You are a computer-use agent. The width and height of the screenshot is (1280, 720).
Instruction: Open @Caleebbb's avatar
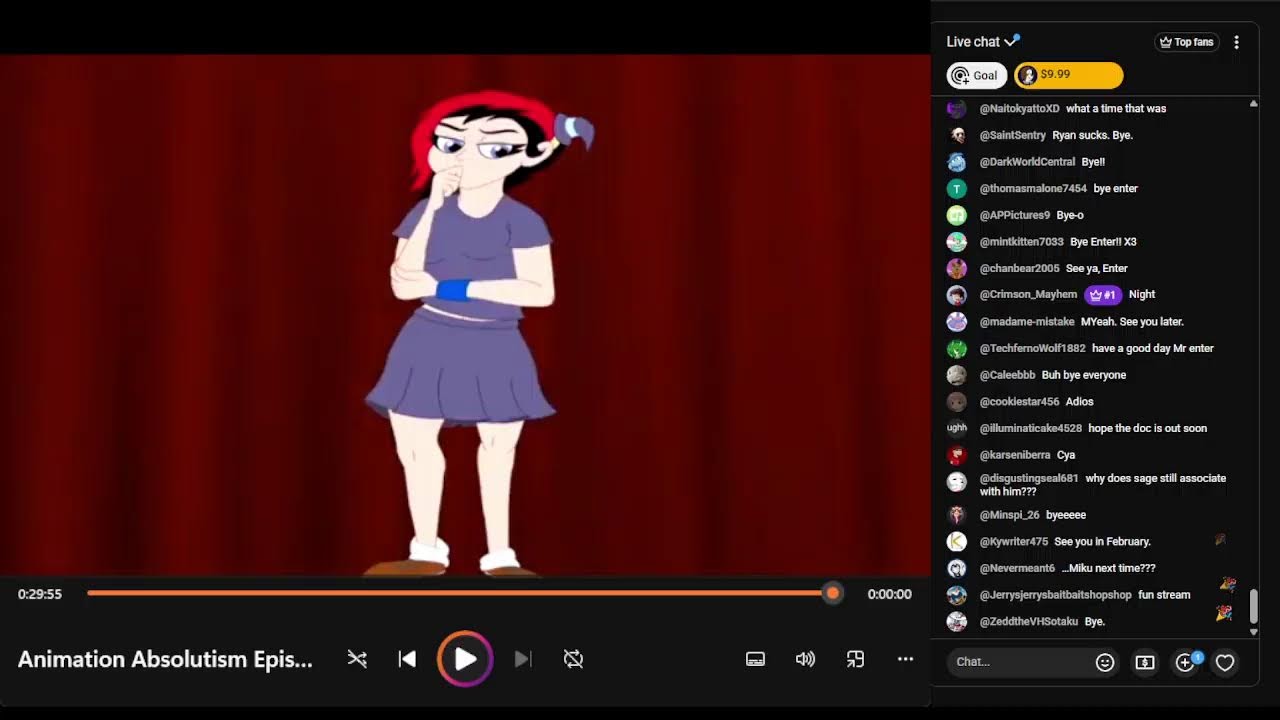coord(957,375)
